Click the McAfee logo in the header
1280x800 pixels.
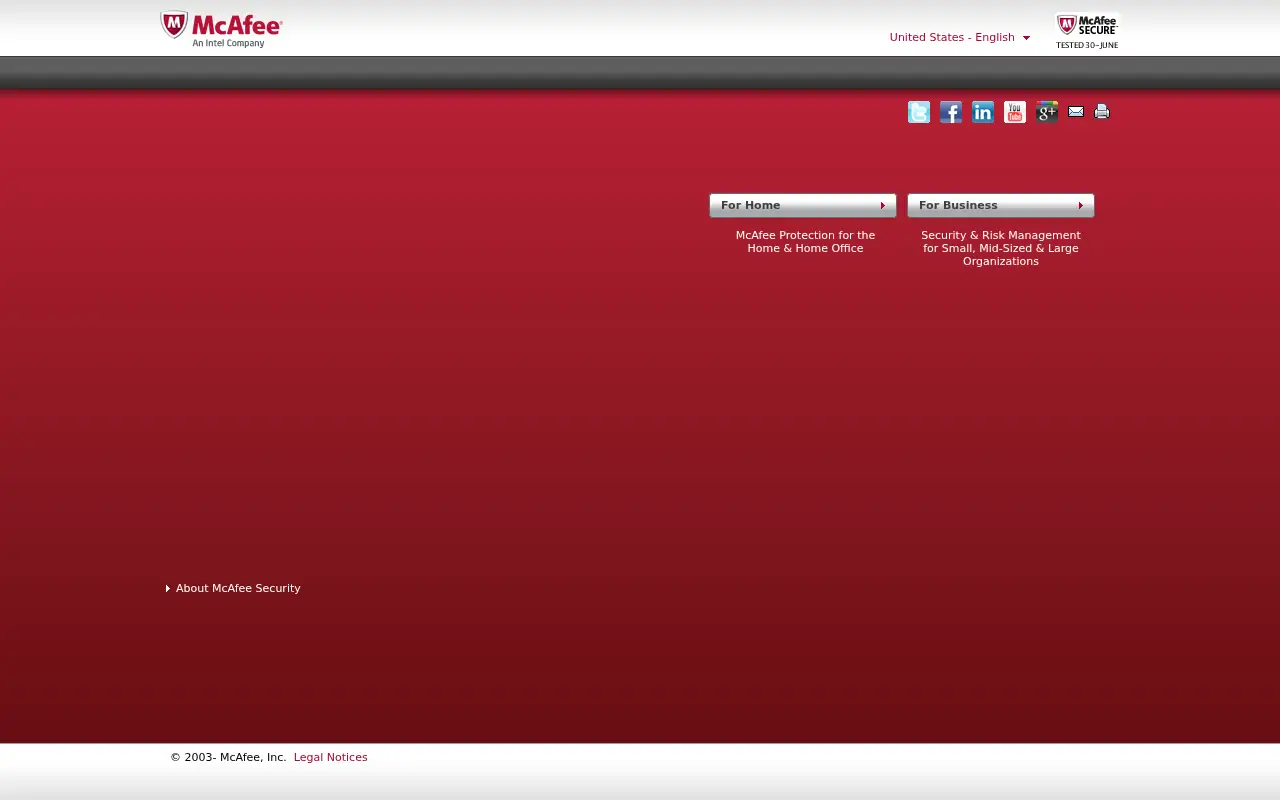221,29
